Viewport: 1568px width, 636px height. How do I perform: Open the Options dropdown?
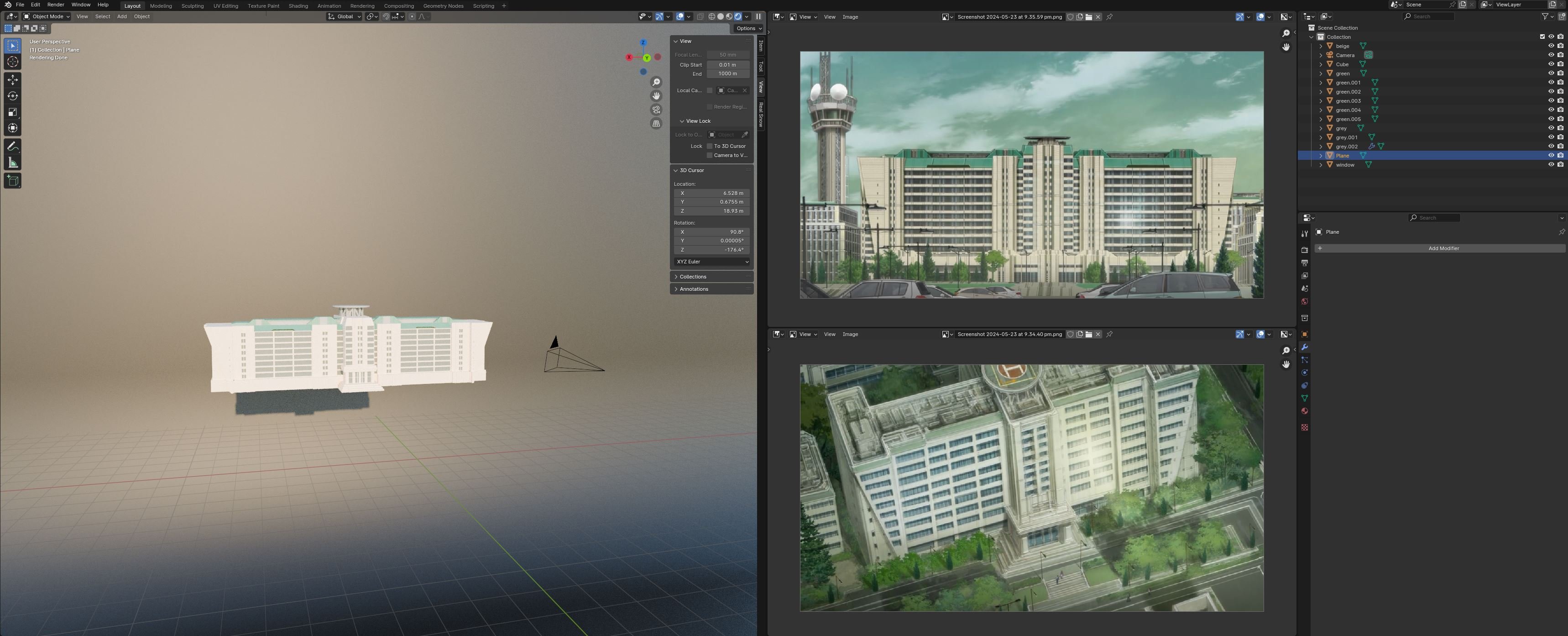[x=749, y=28]
